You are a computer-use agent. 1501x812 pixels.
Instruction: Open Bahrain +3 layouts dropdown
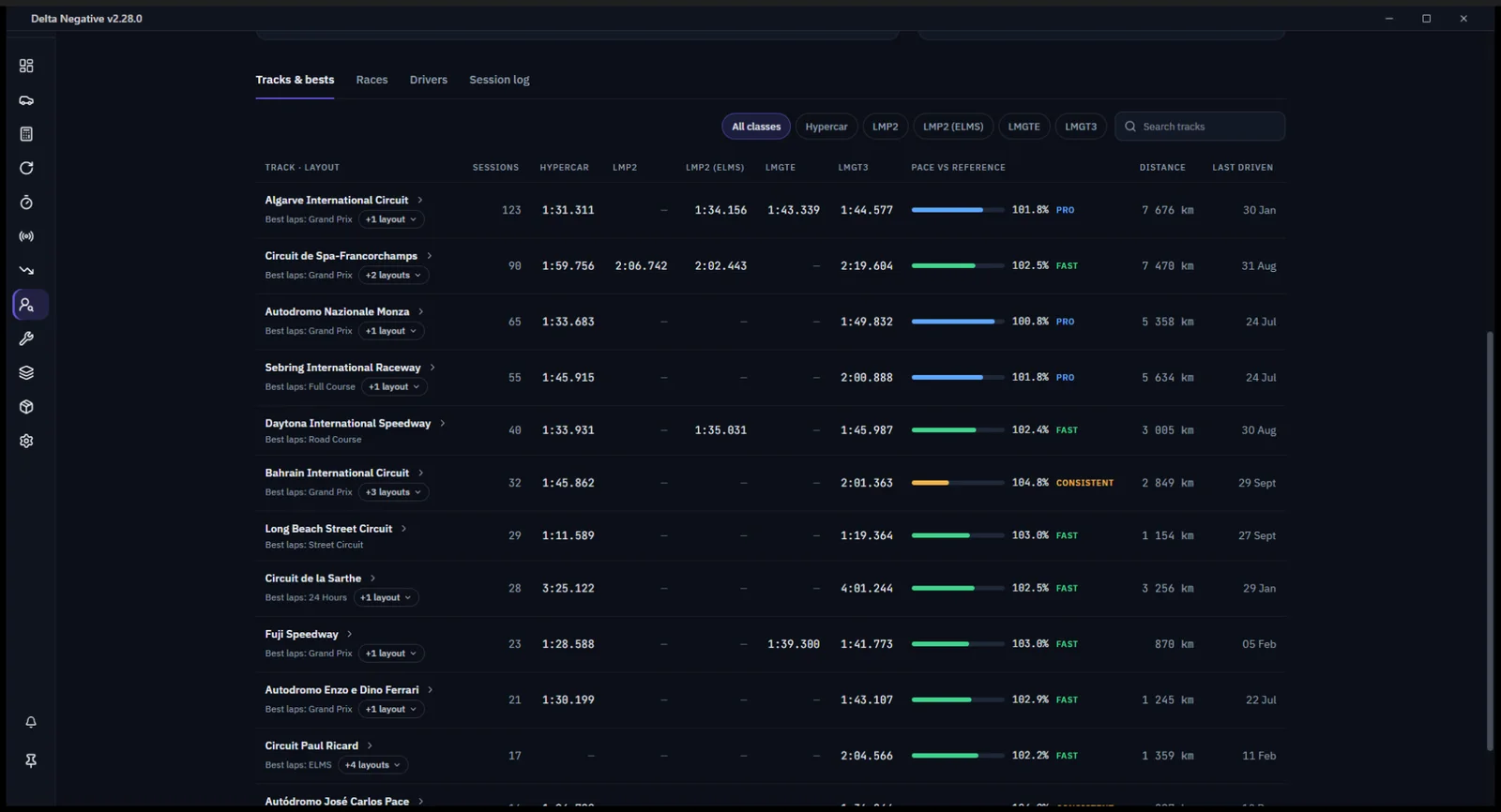coord(394,492)
